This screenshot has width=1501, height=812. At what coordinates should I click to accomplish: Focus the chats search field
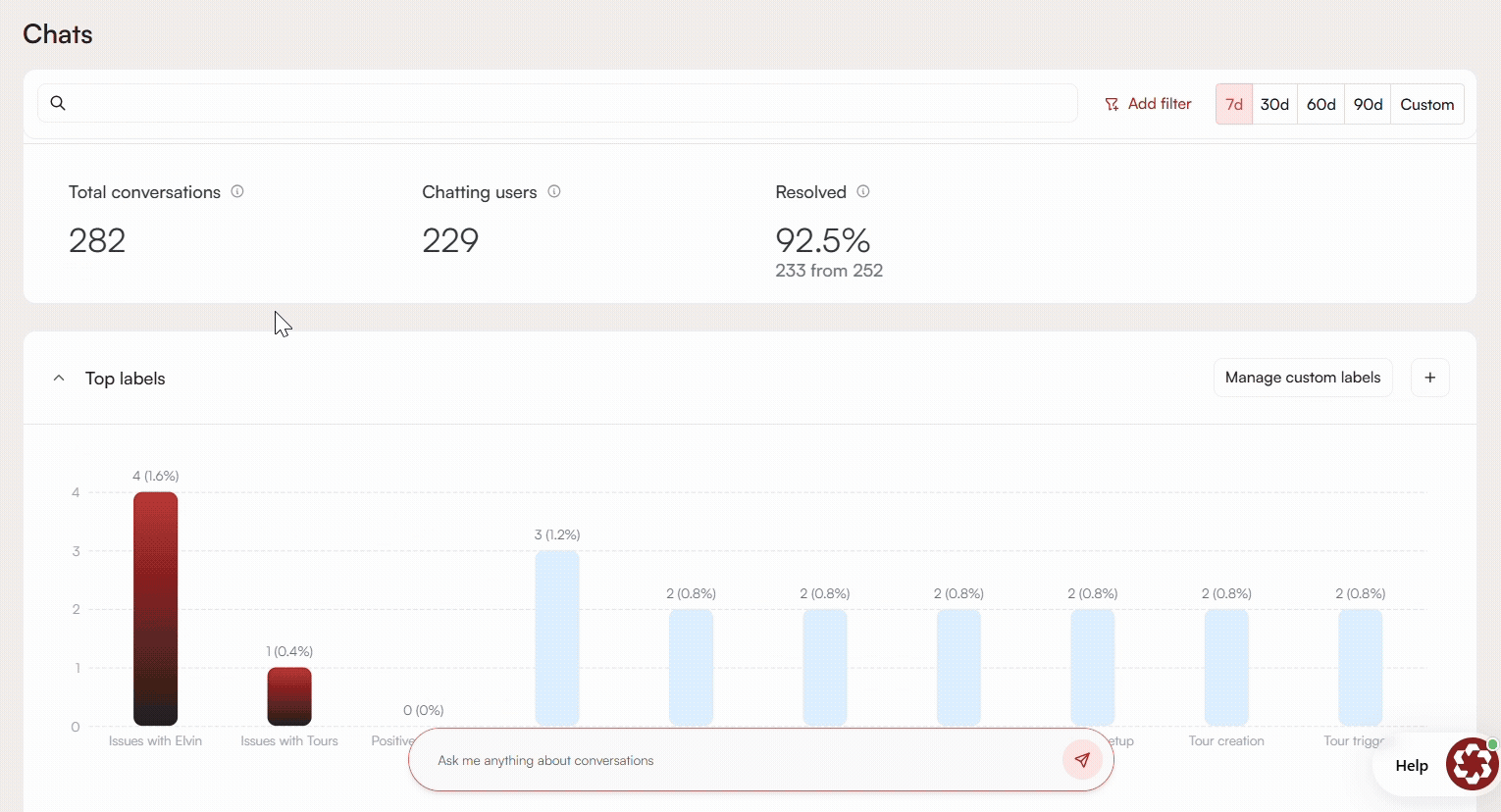557,103
